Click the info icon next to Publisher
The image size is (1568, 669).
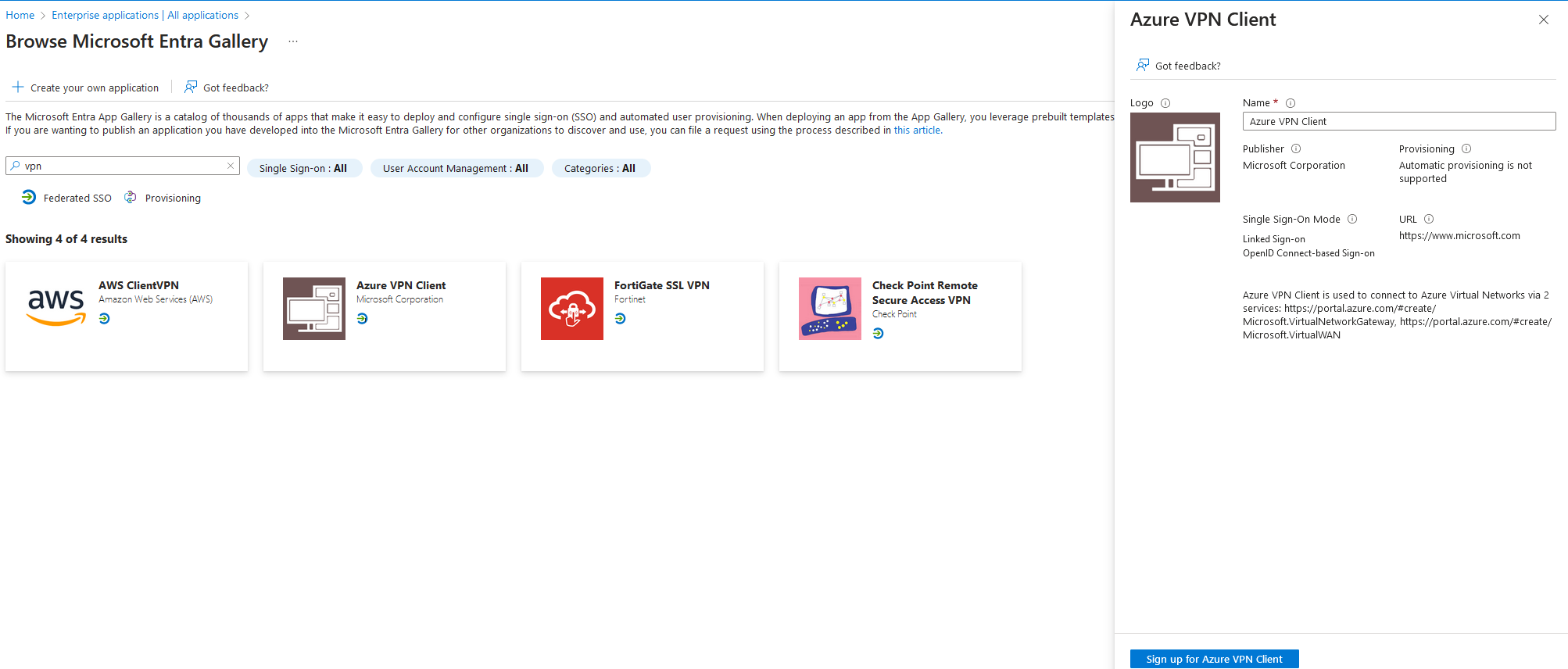(1296, 148)
